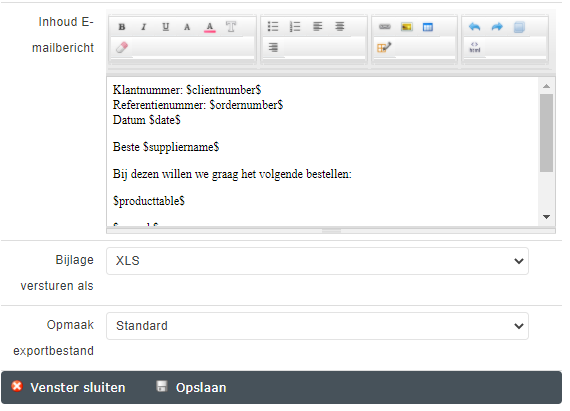Insert a numbered list
570x411 pixels.
click(295, 27)
